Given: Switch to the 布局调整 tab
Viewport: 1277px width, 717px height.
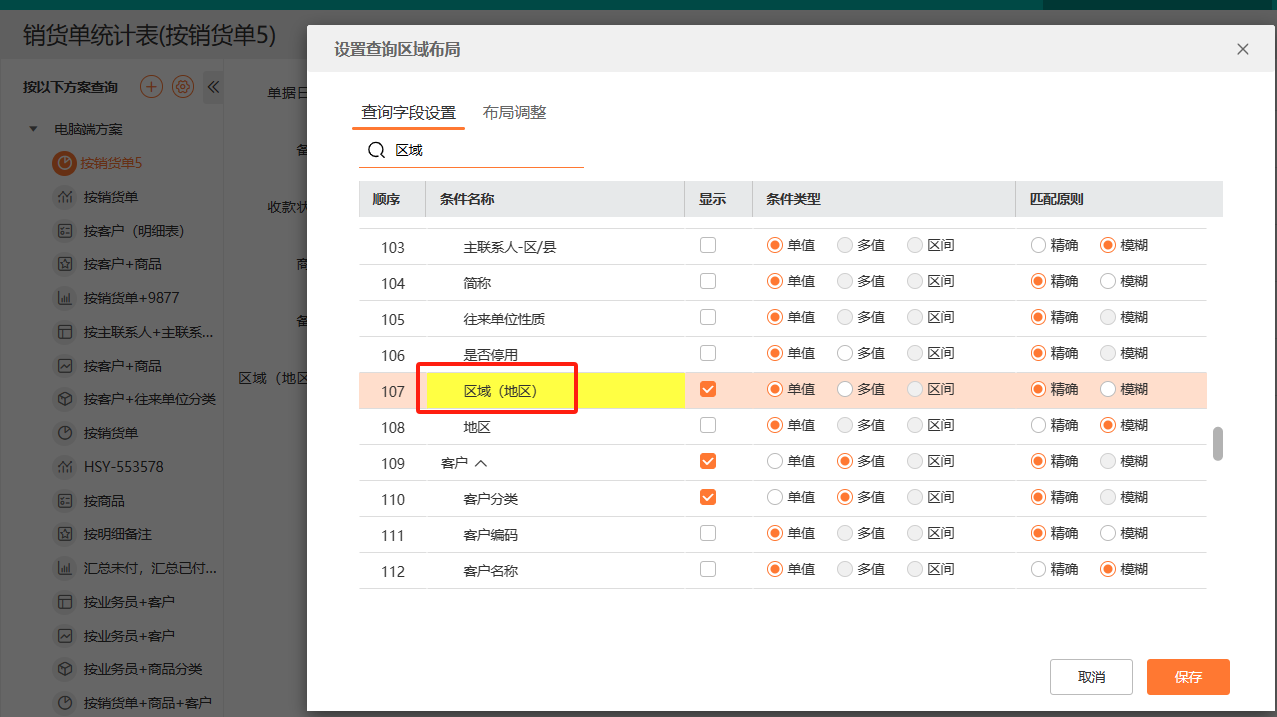Looking at the screenshot, I should click(x=514, y=112).
